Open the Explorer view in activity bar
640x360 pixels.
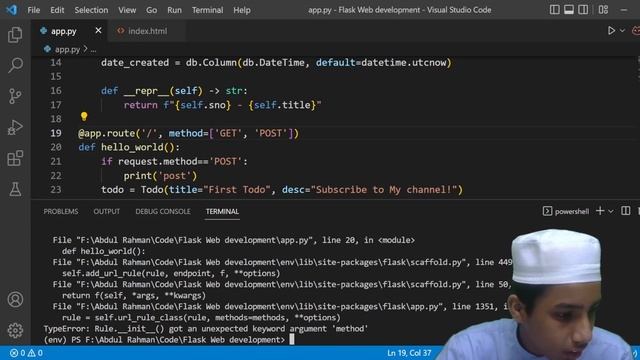click(15, 35)
